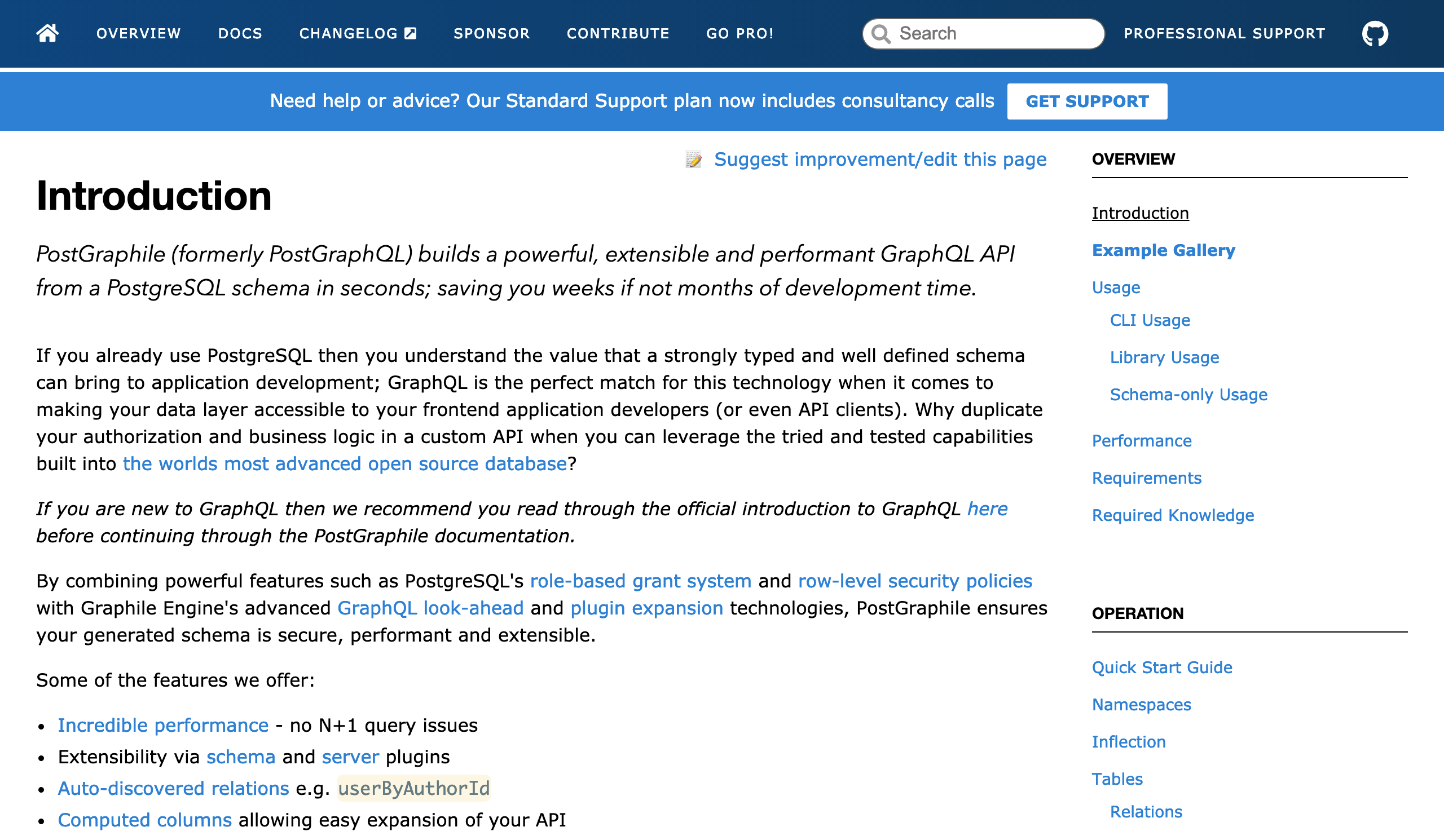Click the home icon in navbar
The width and height of the screenshot is (1444, 840).
[x=47, y=33]
